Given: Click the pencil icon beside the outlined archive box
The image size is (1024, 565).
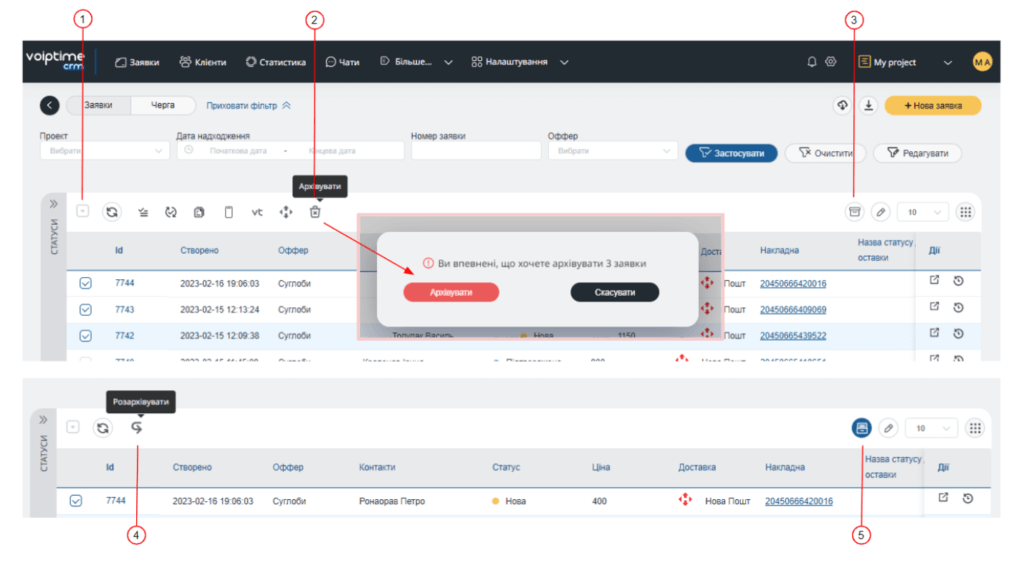Looking at the screenshot, I should (880, 212).
